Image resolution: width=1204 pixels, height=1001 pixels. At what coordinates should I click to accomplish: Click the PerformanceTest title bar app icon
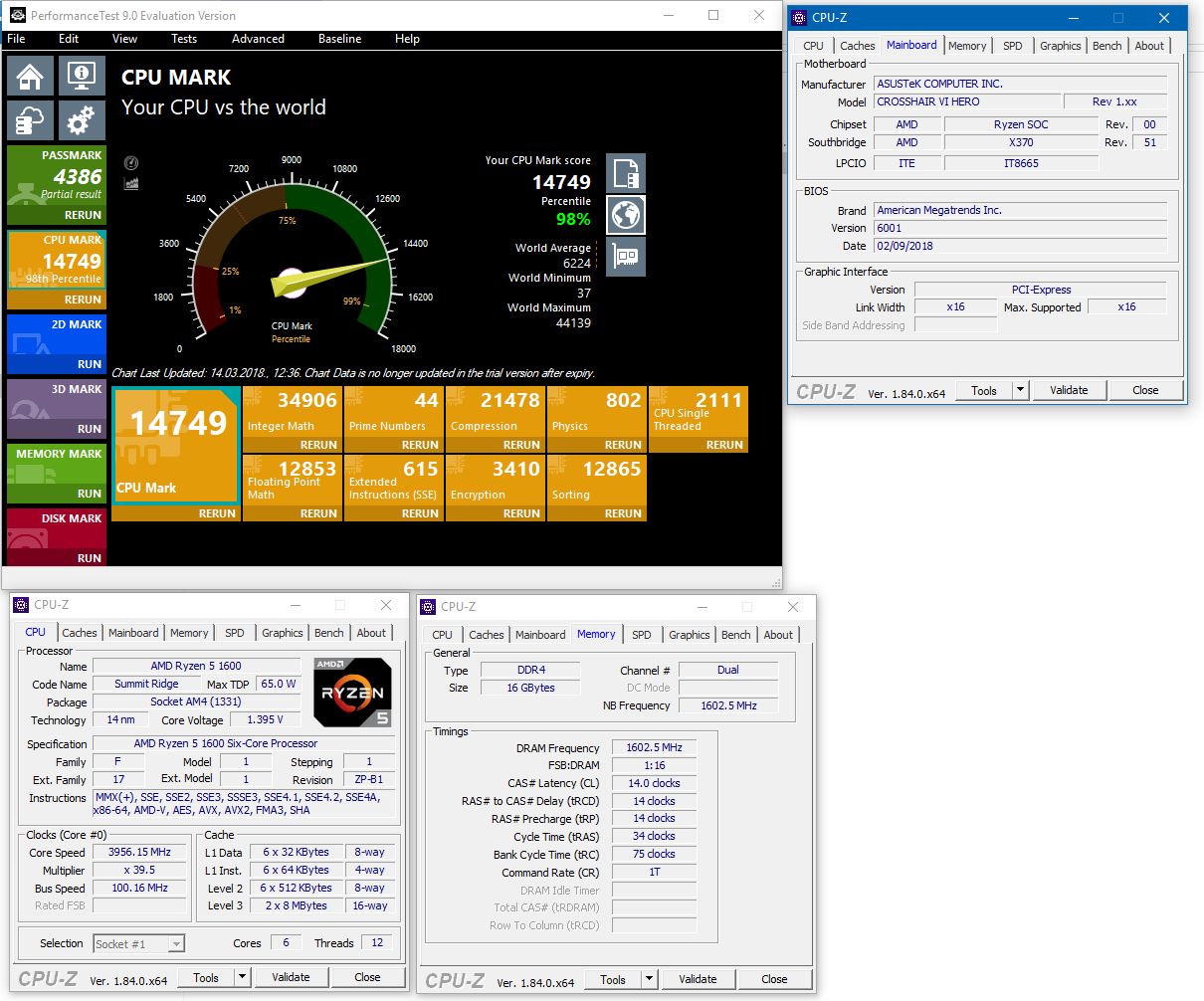(x=17, y=16)
